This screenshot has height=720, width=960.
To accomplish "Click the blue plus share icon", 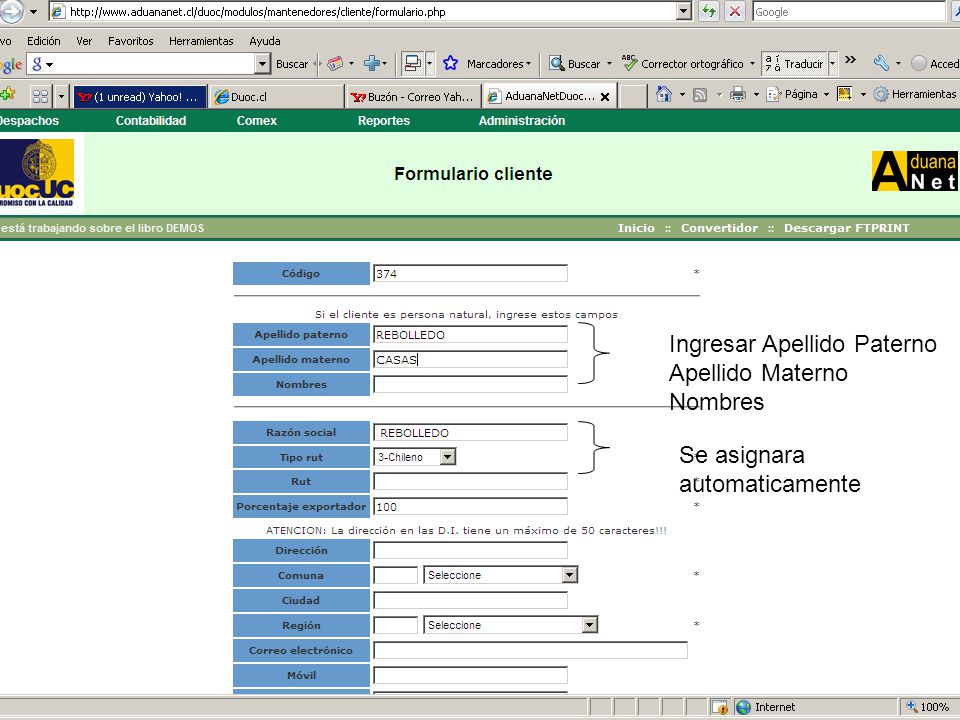I will pos(372,63).
